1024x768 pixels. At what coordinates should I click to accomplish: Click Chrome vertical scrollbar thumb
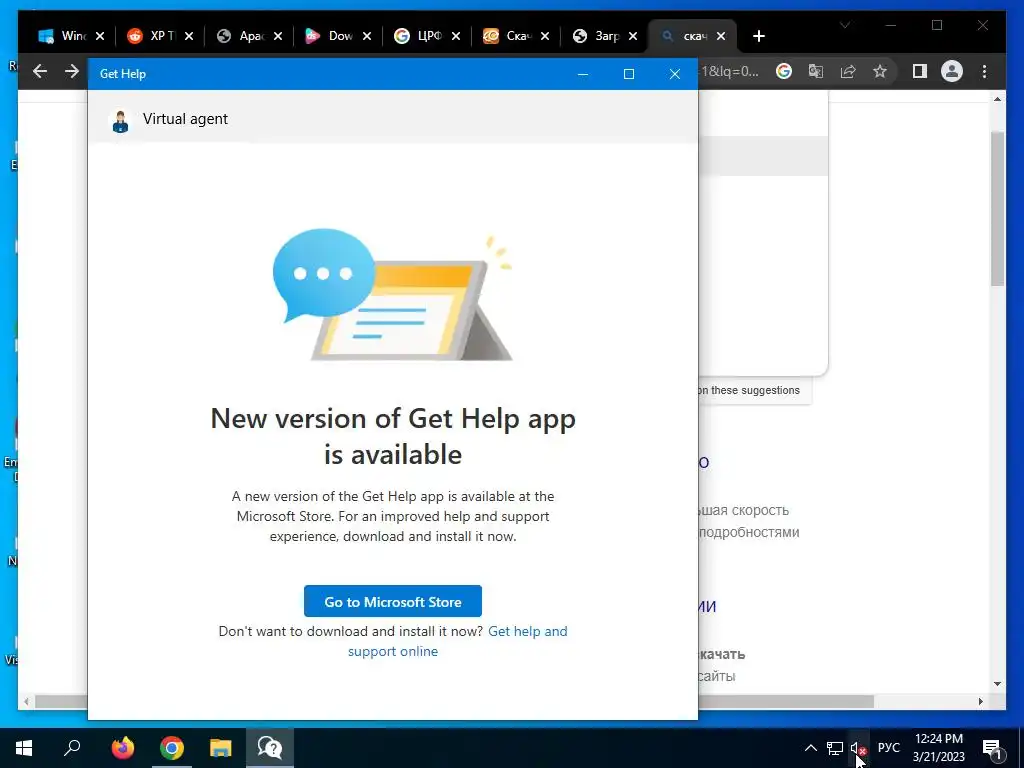click(997, 208)
